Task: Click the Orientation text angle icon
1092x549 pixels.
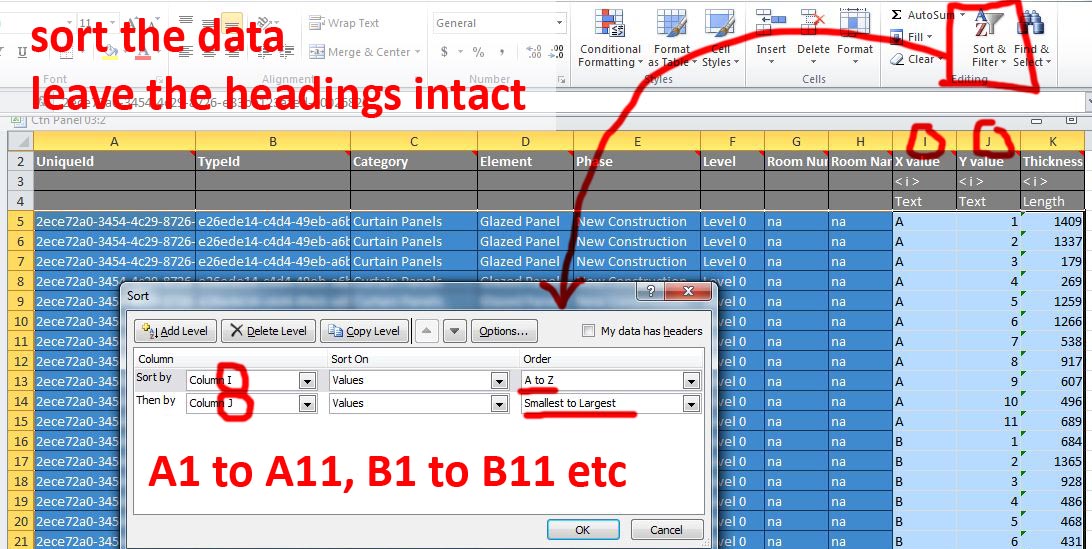Action: pos(265,23)
